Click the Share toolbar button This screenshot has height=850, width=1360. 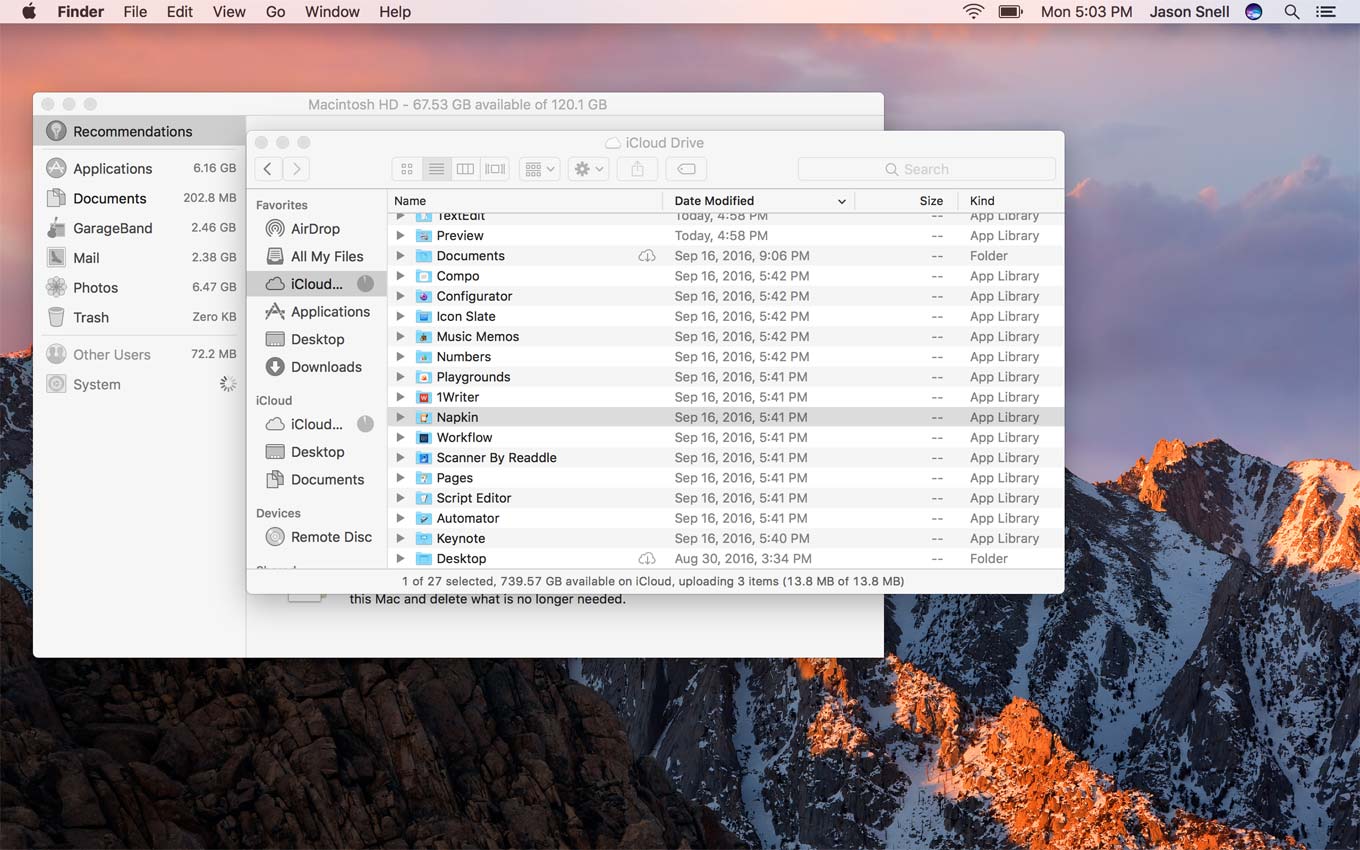(637, 169)
